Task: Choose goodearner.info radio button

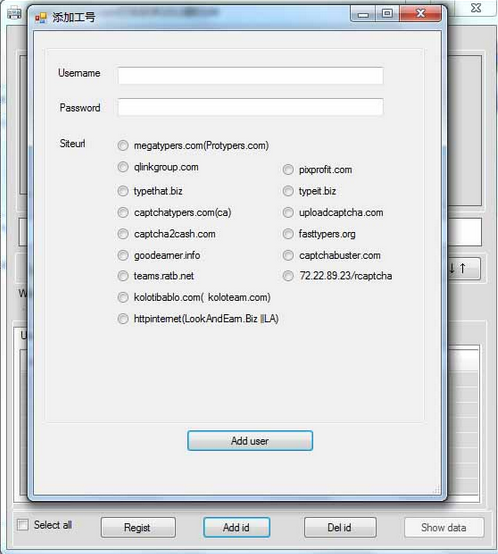Action: 123,255
